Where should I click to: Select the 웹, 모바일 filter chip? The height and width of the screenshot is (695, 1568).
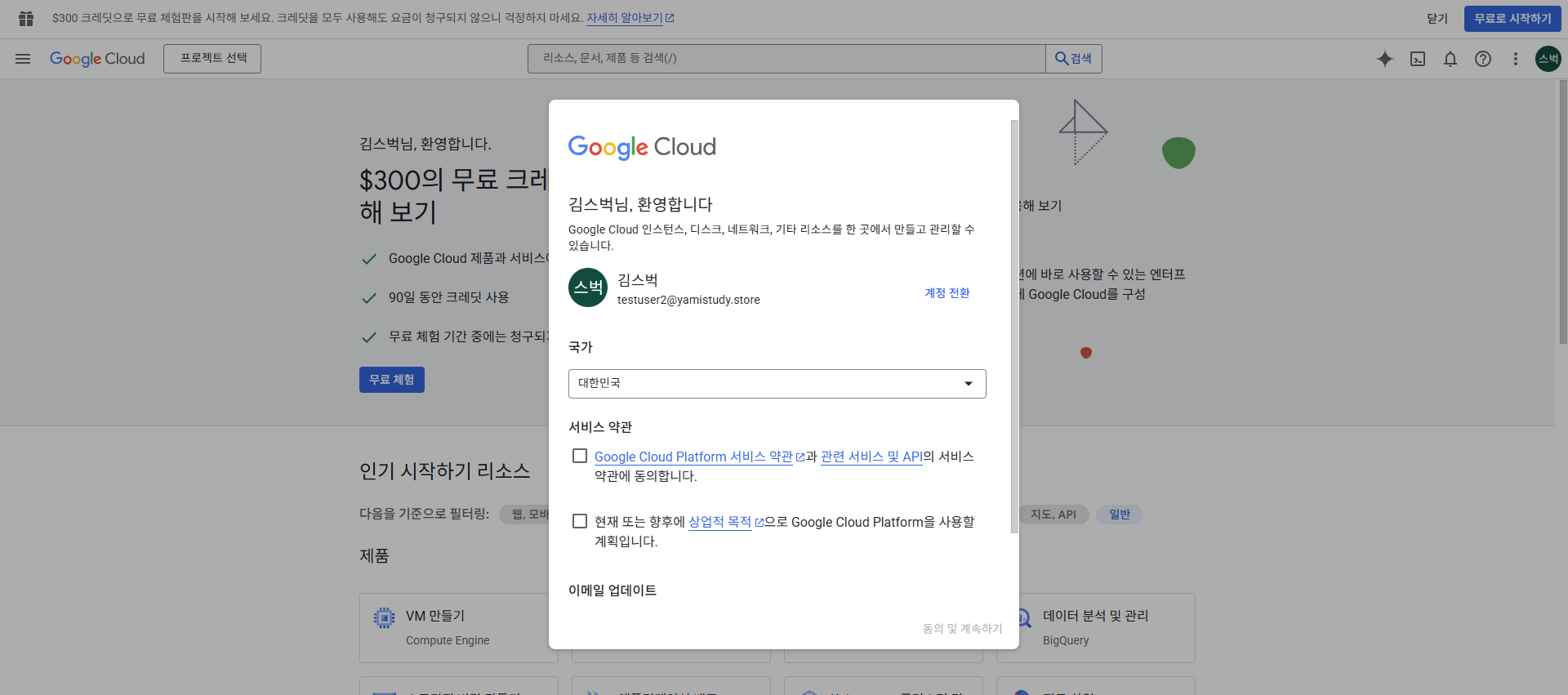click(524, 515)
